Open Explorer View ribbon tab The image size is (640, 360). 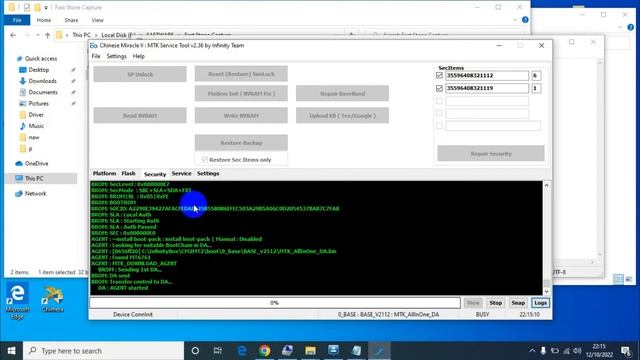97,20
